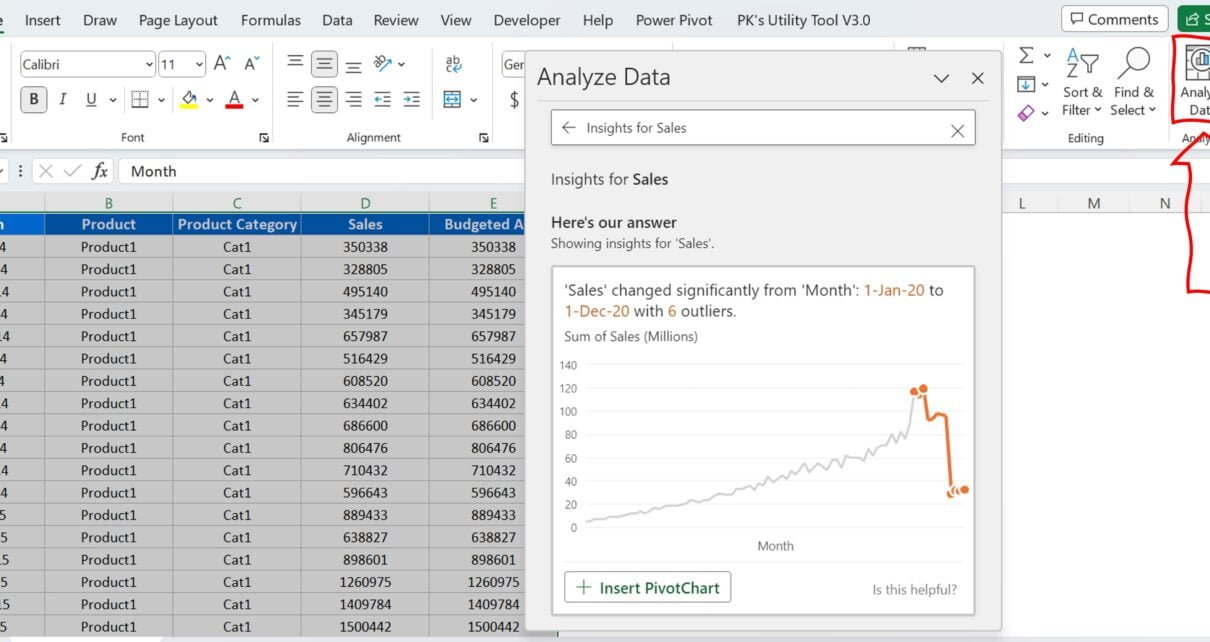Viewport: 1210px width, 642px height.
Task: Click the Wrap Text icon
Action: 454,63
